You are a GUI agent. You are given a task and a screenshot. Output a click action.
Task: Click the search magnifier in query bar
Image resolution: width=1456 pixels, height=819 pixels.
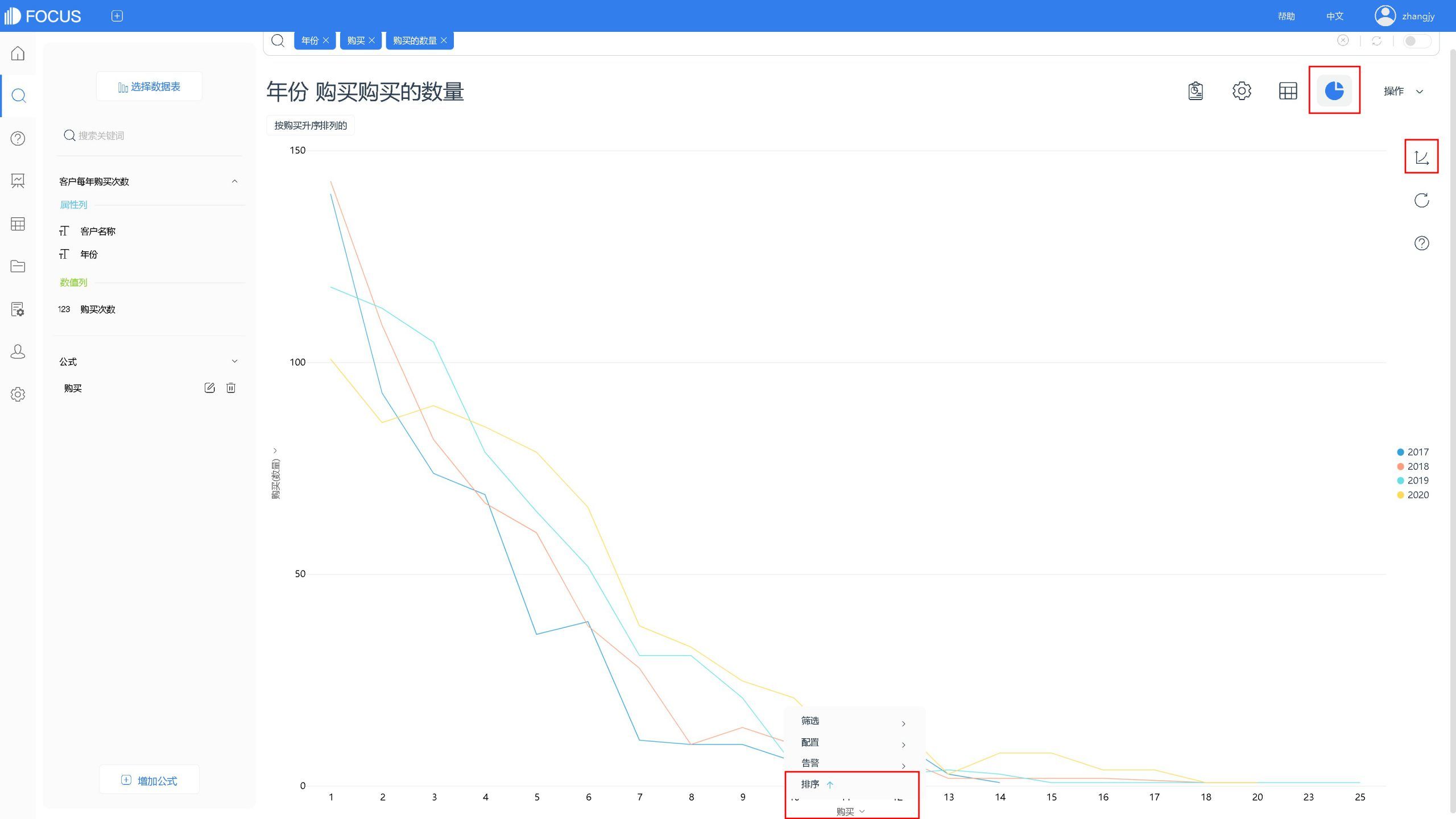(278, 40)
